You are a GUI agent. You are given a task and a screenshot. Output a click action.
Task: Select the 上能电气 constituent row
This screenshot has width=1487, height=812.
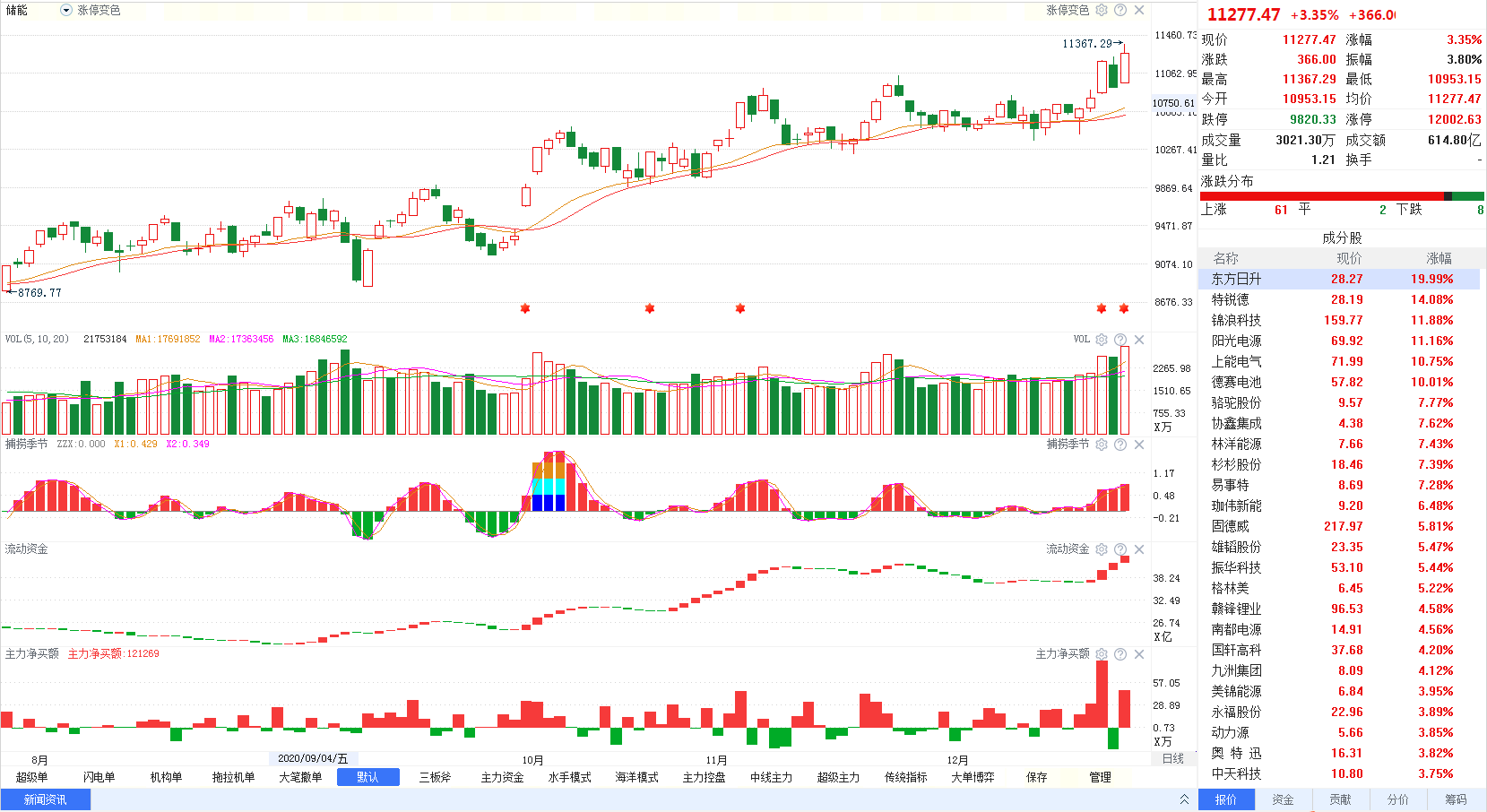click(1339, 361)
